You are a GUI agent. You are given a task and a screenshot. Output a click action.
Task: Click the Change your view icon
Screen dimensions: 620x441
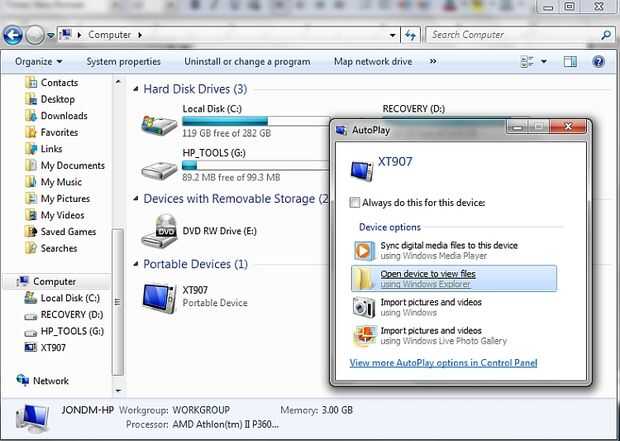click(x=527, y=62)
